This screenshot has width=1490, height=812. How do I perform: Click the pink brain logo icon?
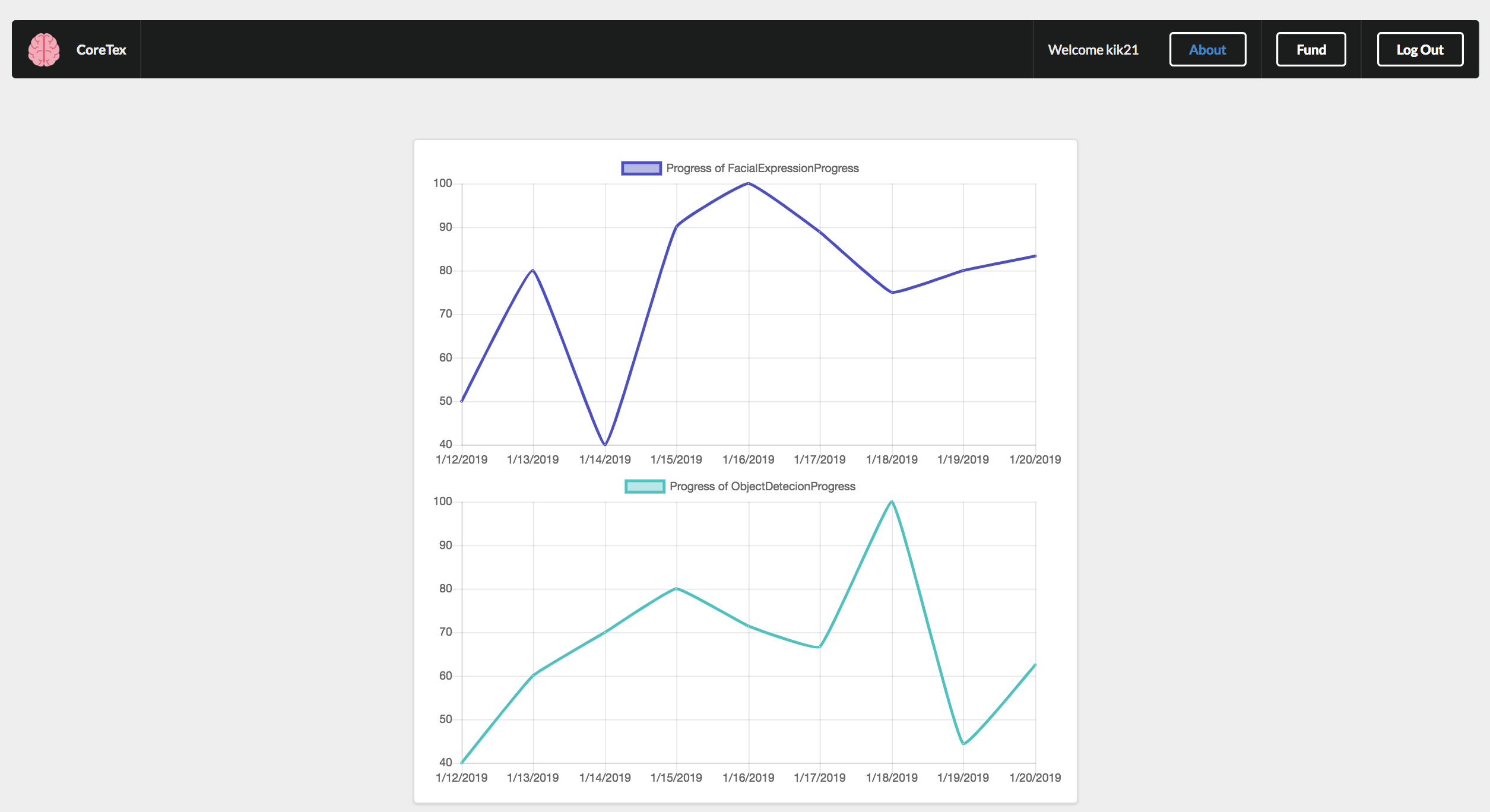44,50
